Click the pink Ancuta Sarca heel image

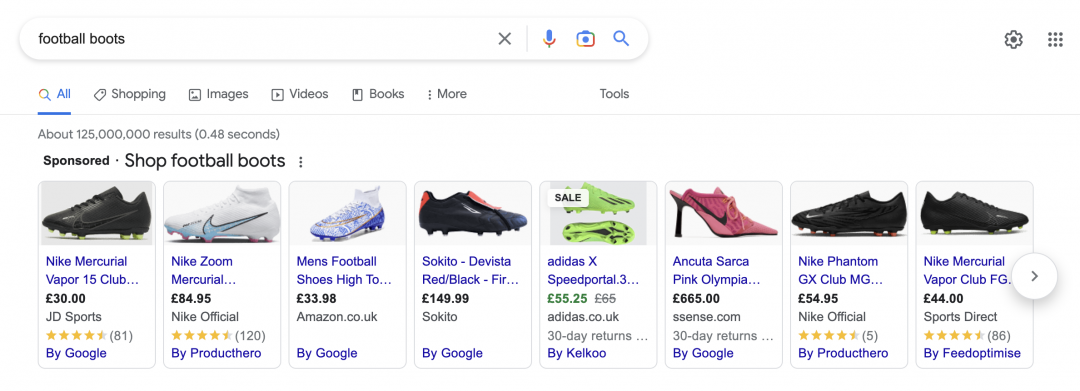[x=724, y=213]
